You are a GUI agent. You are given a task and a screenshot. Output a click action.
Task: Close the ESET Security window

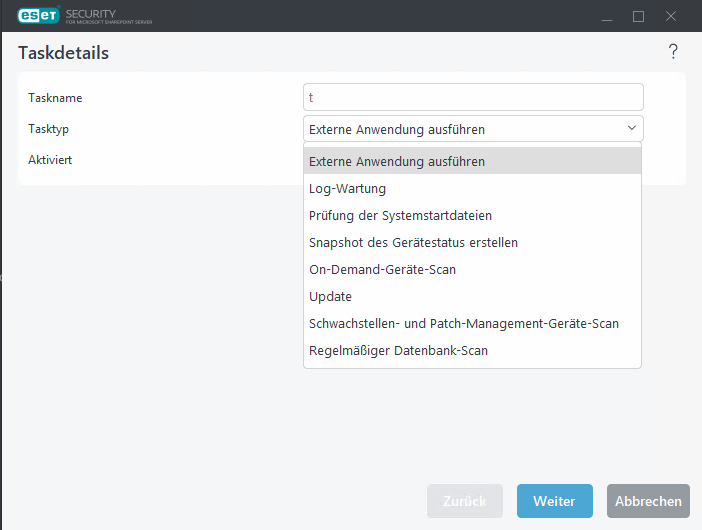coord(671,17)
